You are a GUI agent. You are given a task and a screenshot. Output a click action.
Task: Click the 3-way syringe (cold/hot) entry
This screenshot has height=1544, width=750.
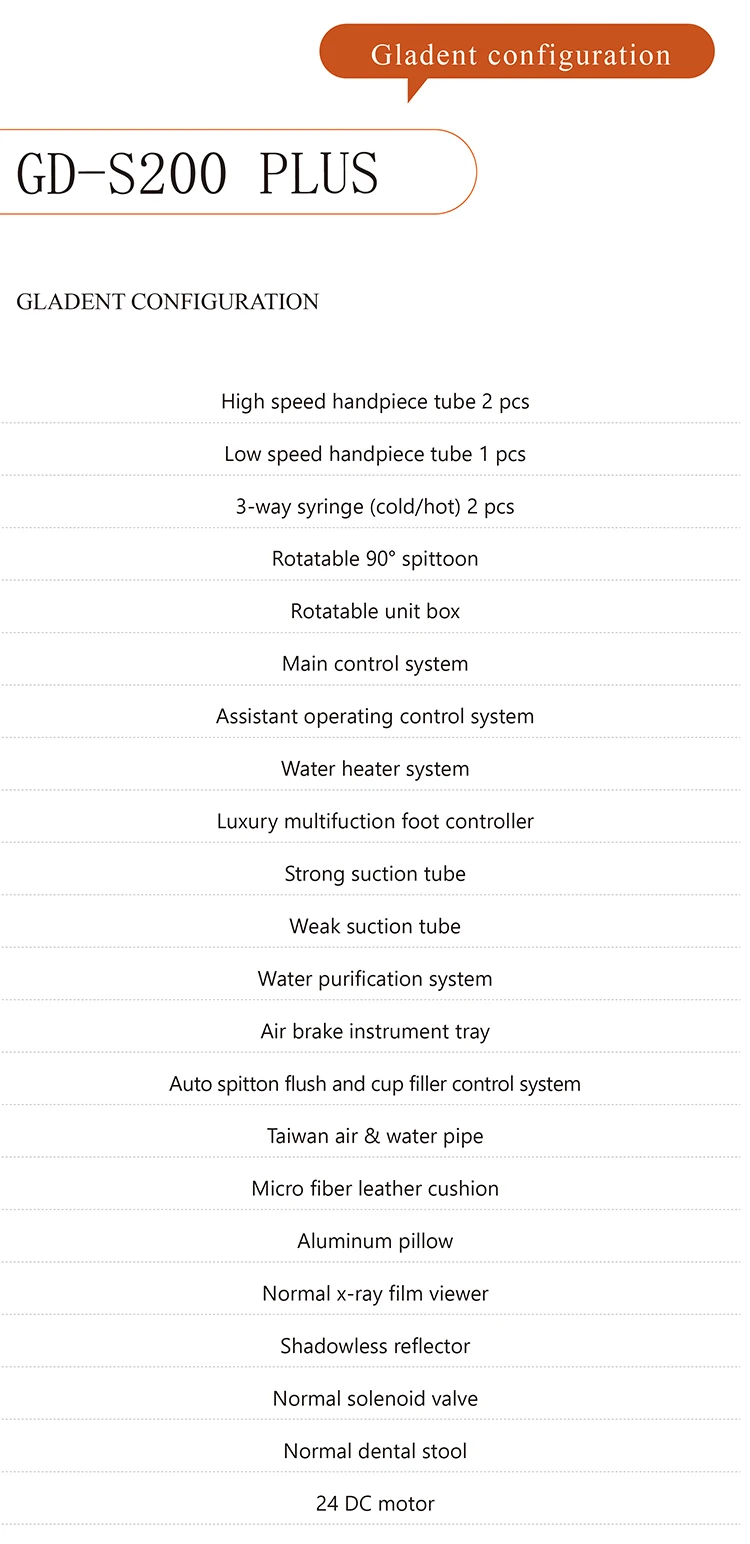375,507
